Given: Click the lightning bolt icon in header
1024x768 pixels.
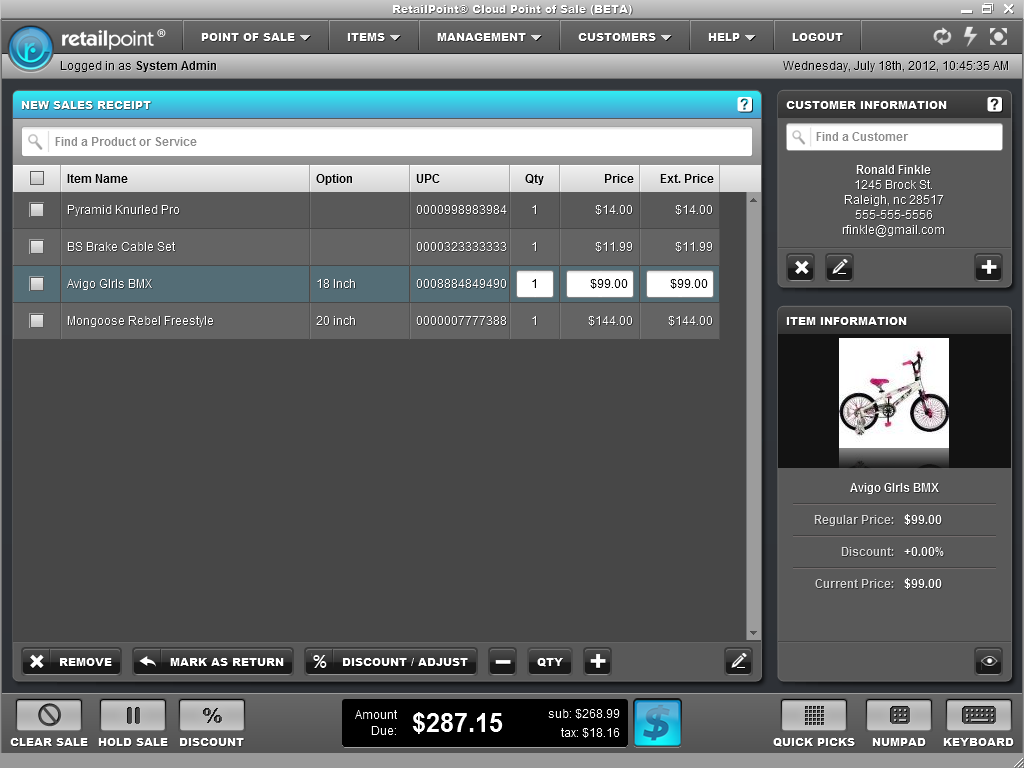Looking at the screenshot, I should pyautogui.click(x=970, y=37).
